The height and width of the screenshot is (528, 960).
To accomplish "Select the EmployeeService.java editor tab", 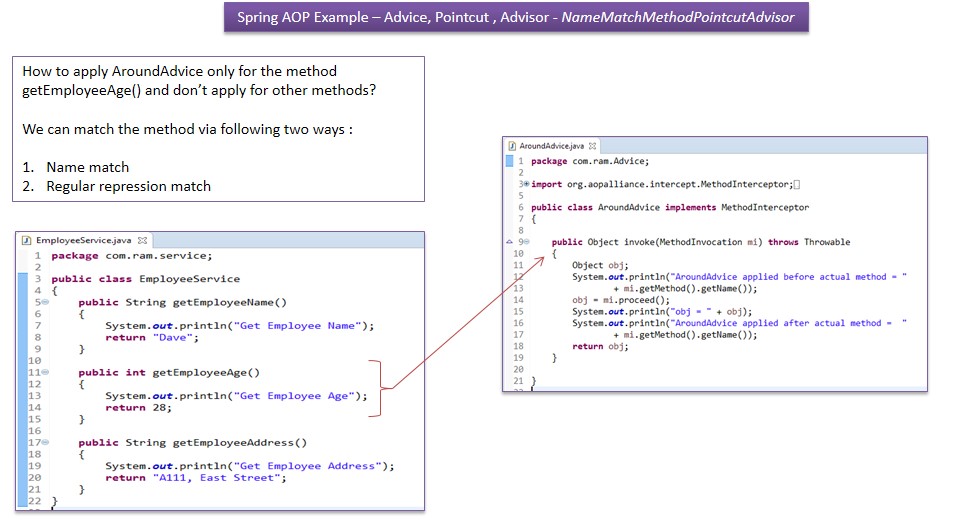I will click(x=84, y=240).
